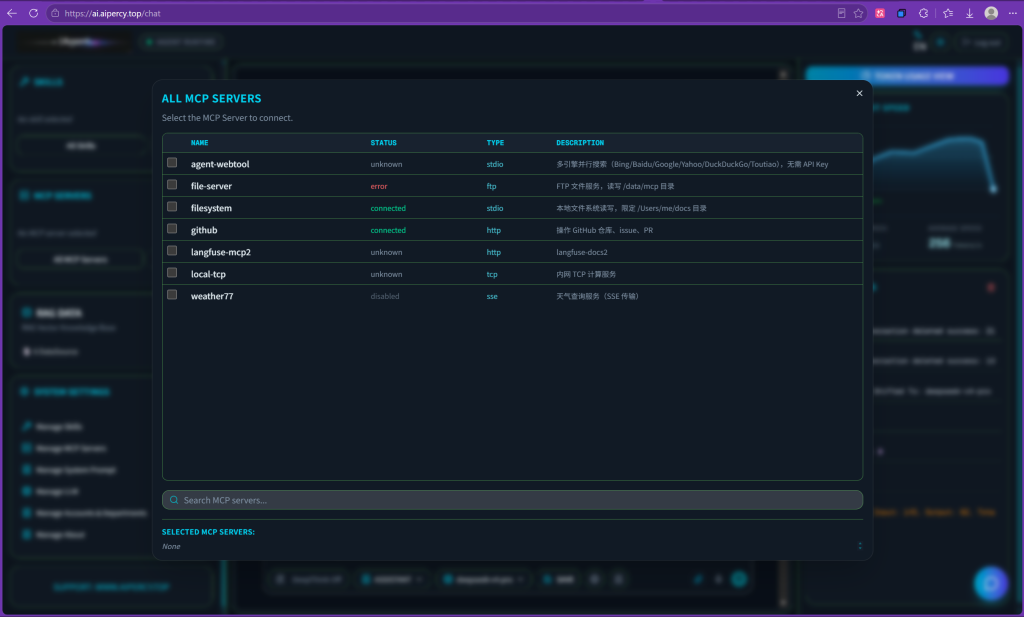Click unknown status in agent-webtool row
This screenshot has width=1024, height=617.
click(386, 165)
